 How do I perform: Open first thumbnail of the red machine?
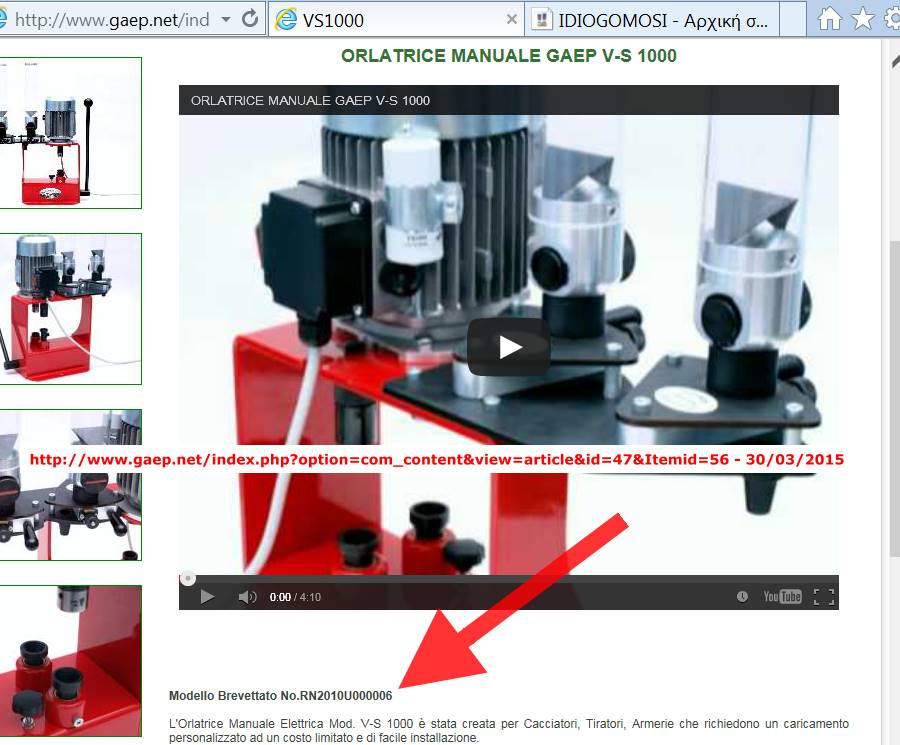70,133
